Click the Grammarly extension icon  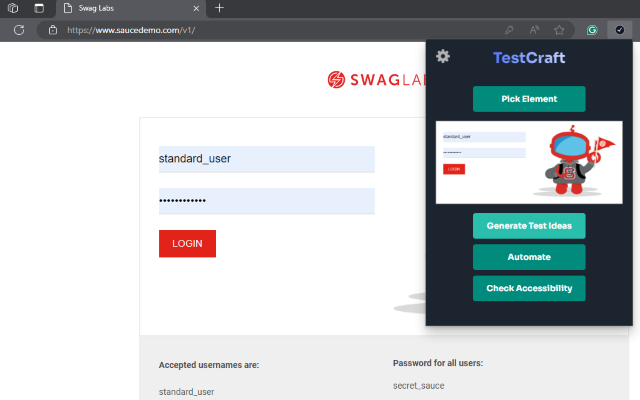pos(592,30)
